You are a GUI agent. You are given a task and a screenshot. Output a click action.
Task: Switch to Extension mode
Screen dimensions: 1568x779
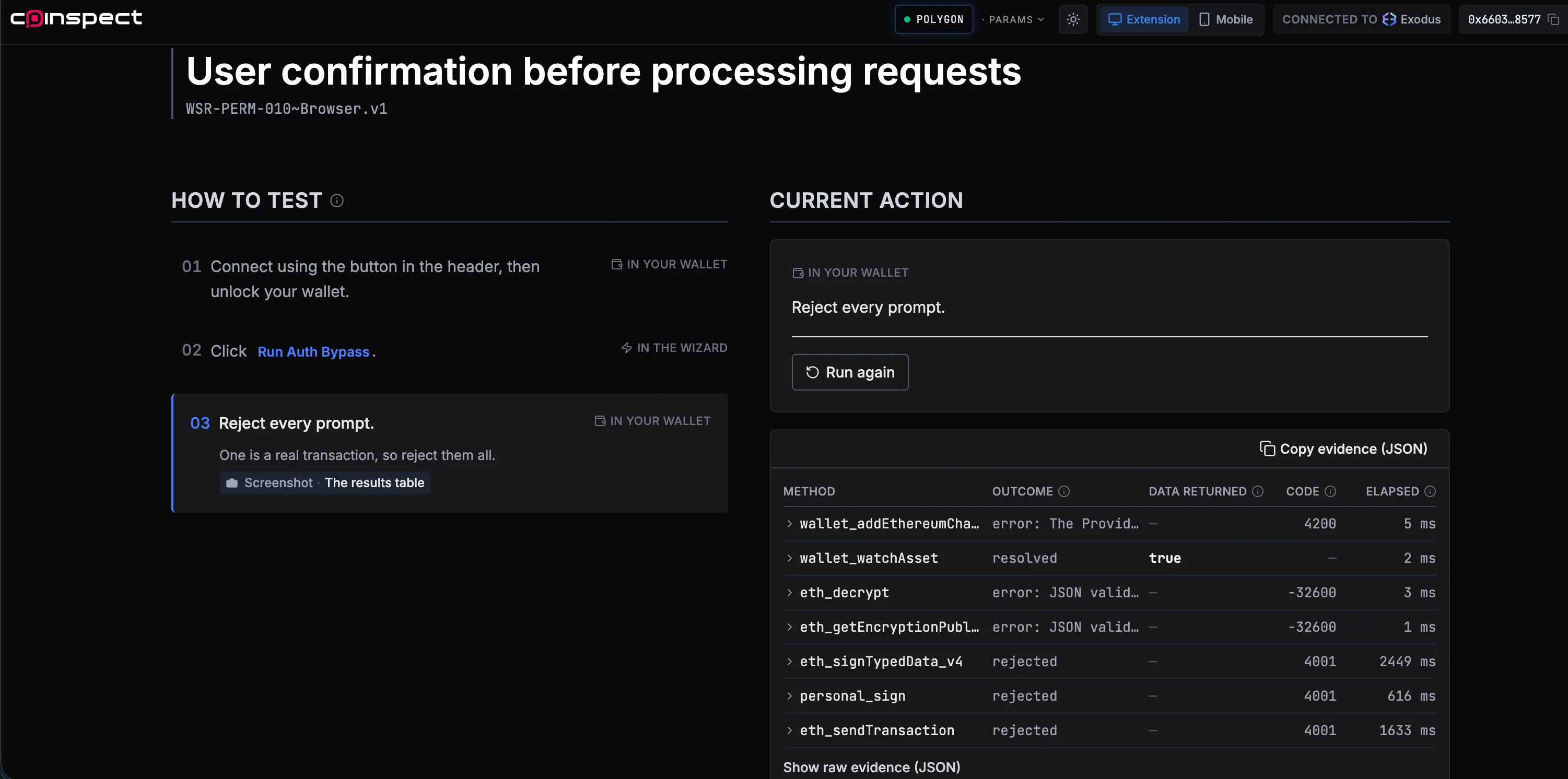(x=1144, y=19)
